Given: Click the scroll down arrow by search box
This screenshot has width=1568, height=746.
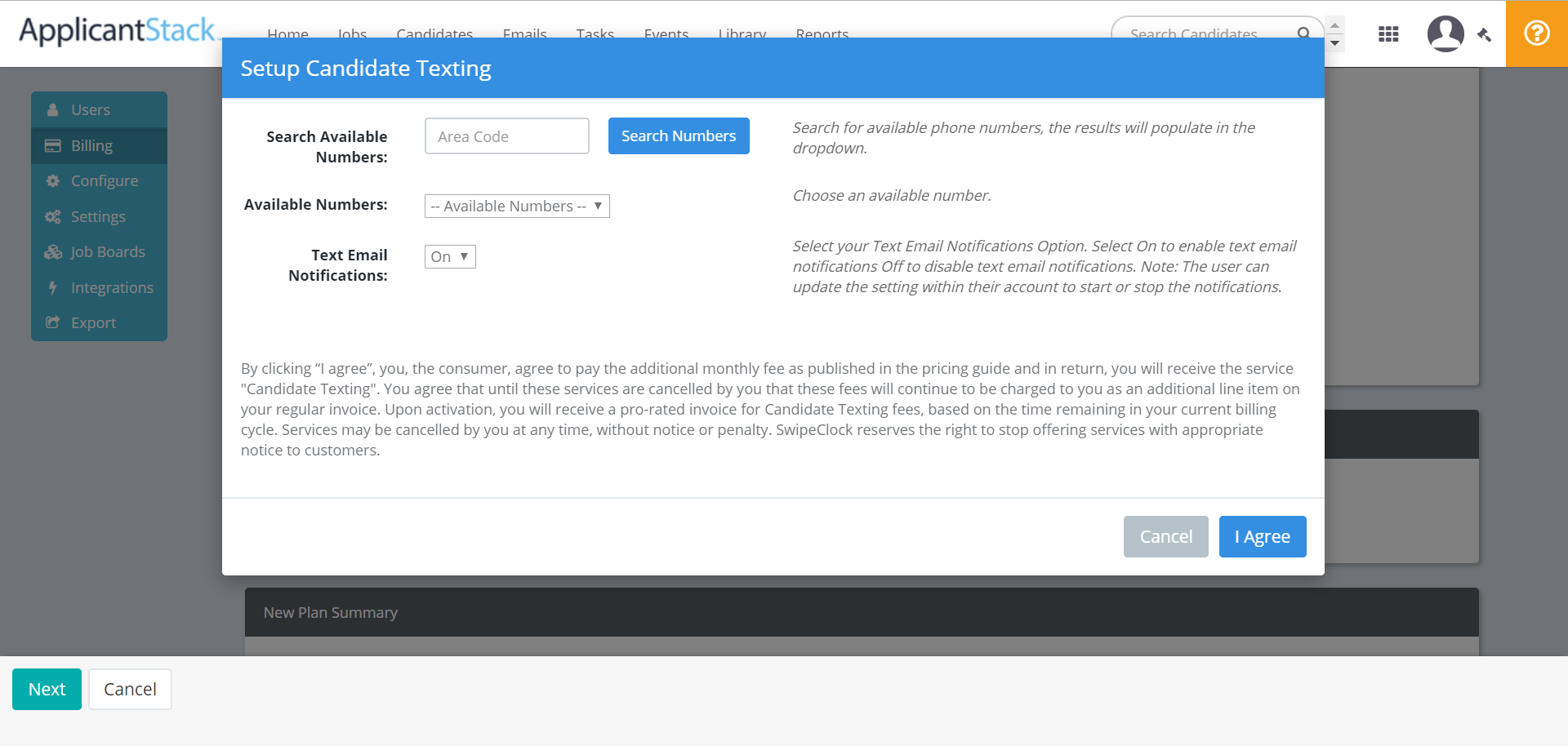Looking at the screenshot, I should coord(1334,43).
